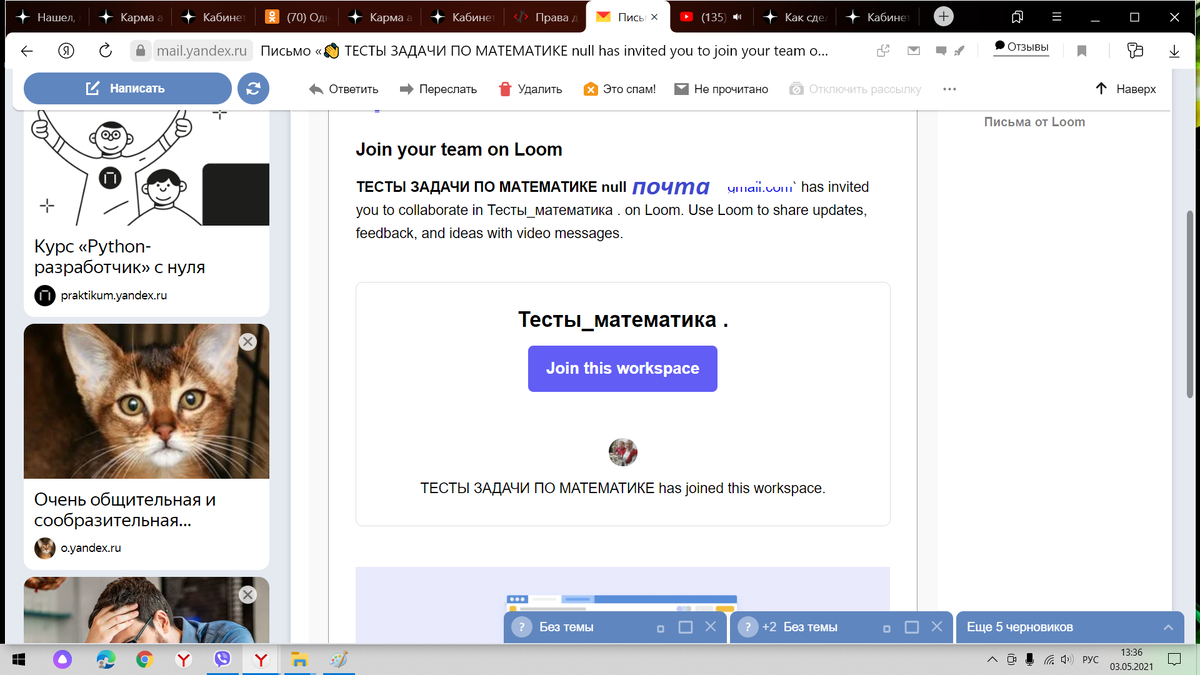
Task: Reload the page with the circular arrow
Action: tap(105, 51)
